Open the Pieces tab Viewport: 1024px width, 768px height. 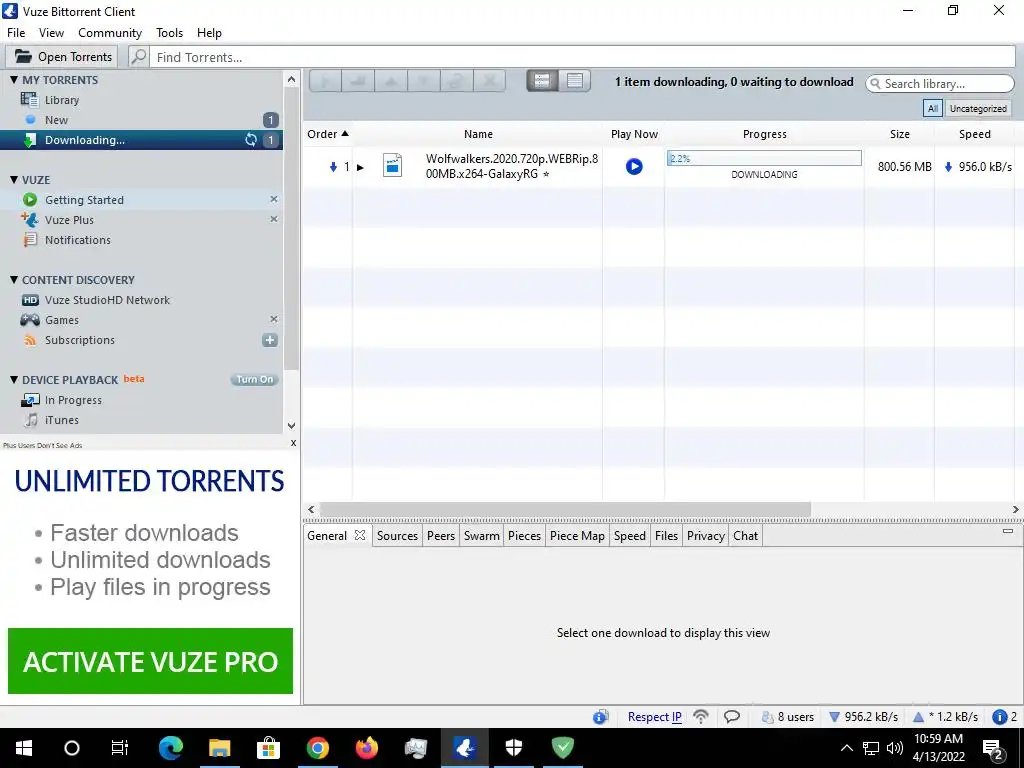pos(524,536)
